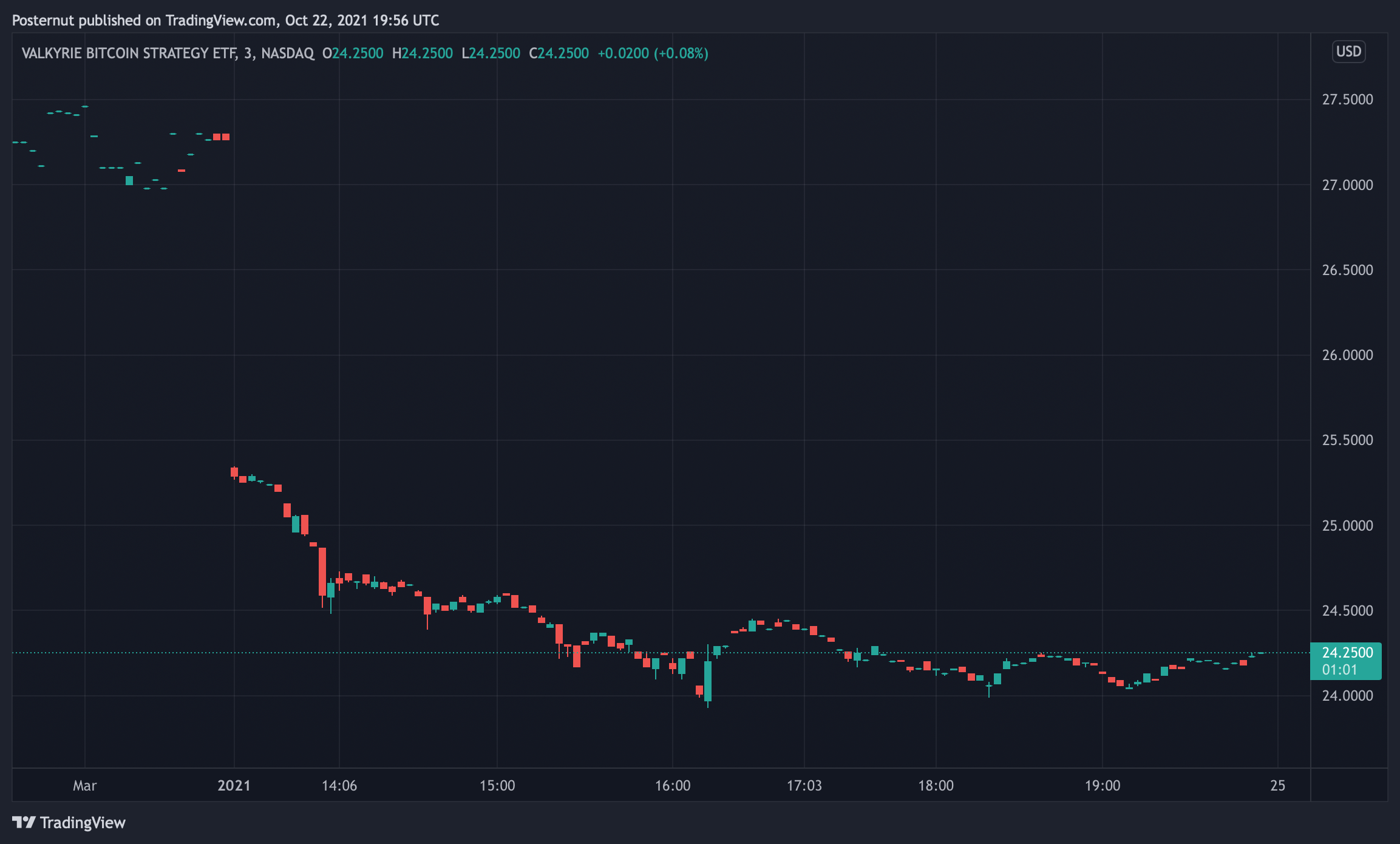Click the 25 date axis label
The height and width of the screenshot is (844, 1400).
[x=1278, y=786]
